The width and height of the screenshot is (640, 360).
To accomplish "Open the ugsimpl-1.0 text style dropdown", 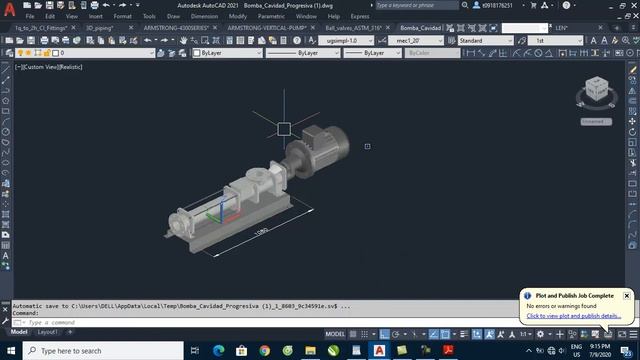I will pyautogui.click(x=345, y=40).
